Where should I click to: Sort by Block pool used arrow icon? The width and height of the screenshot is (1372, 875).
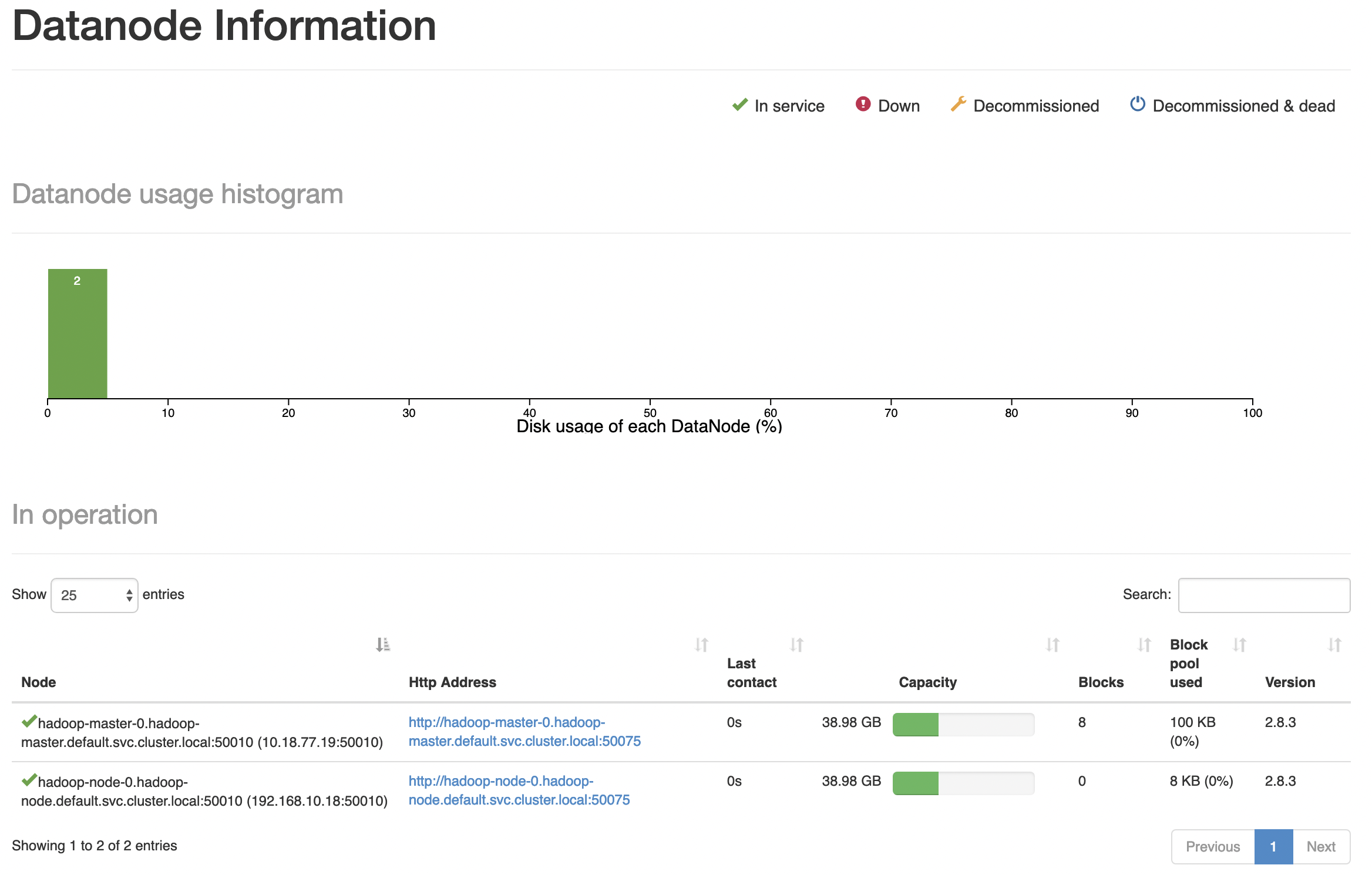(x=1239, y=645)
